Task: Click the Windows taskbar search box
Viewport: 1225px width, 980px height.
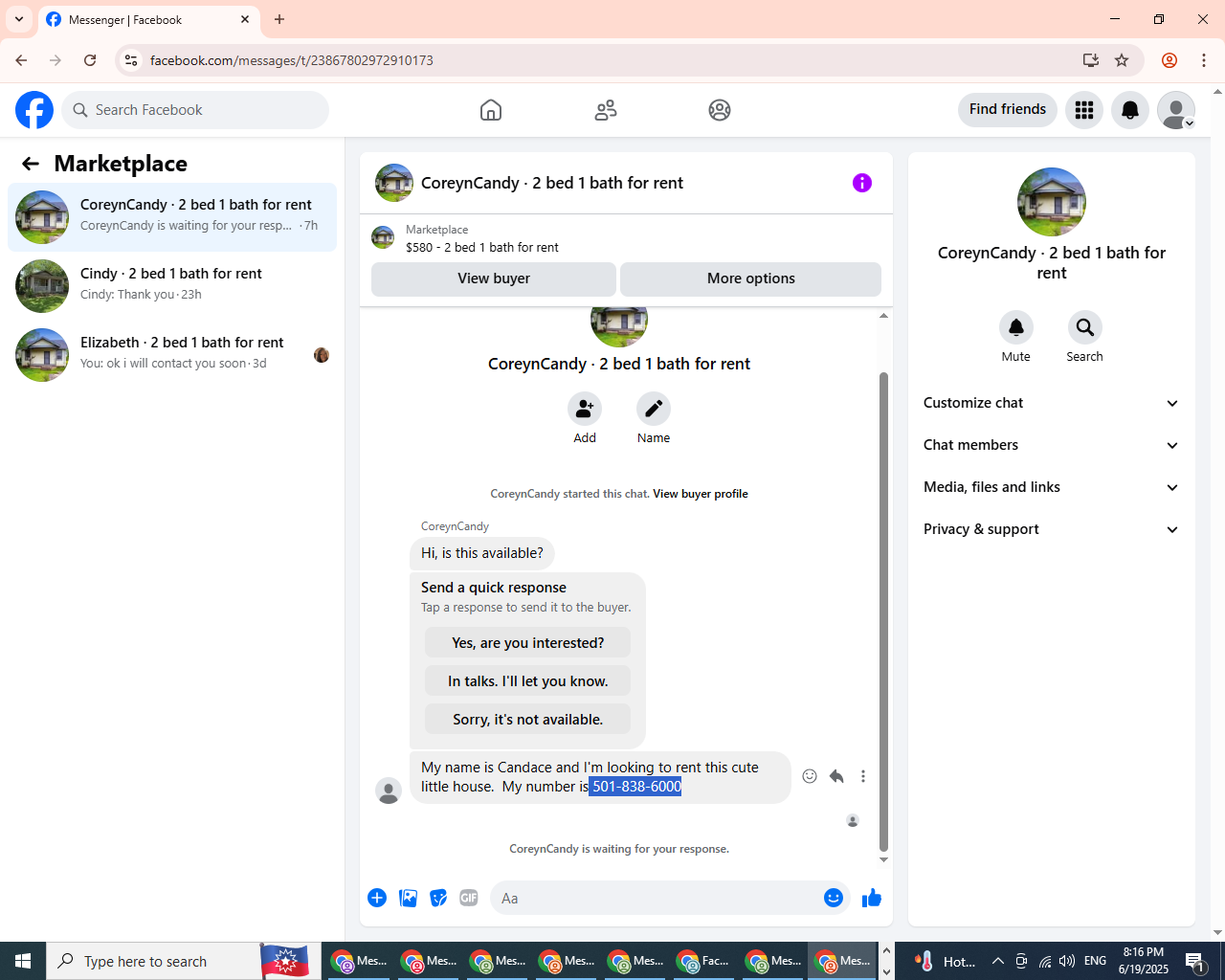Action: [x=153, y=961]
